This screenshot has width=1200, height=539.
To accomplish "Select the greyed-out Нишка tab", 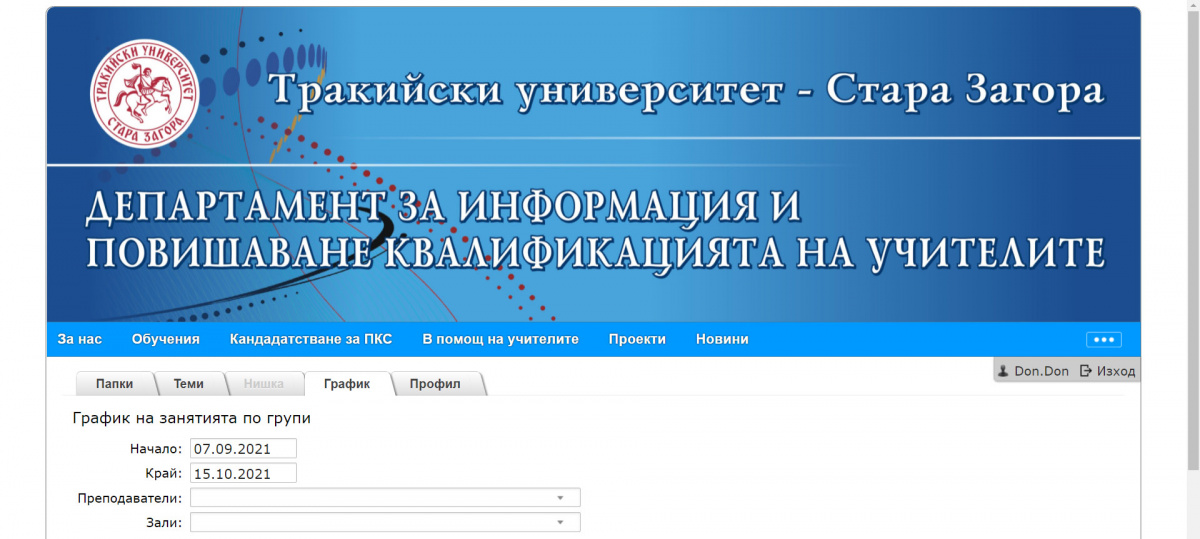I will [x=264, y=384].
